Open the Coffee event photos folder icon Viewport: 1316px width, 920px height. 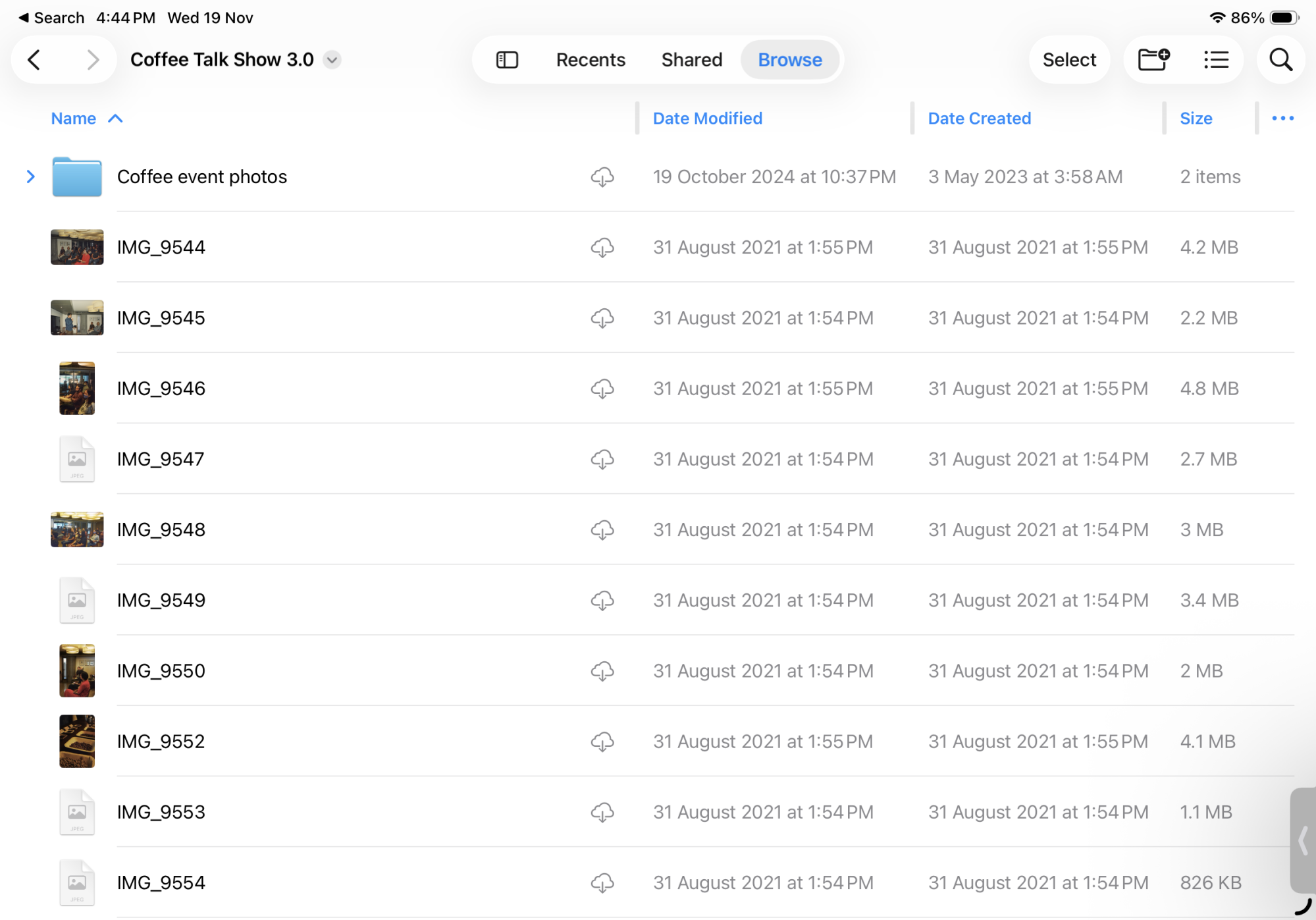pos(77,176)
